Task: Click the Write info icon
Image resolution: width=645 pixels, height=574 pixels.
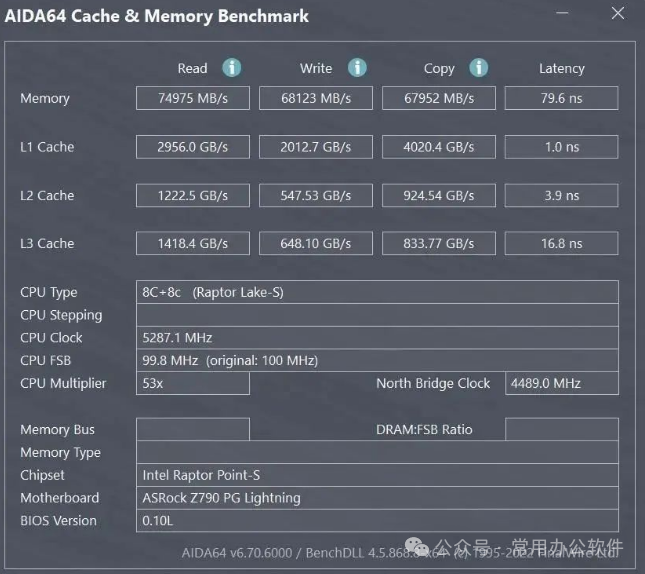Action: (x=357, y=68)
